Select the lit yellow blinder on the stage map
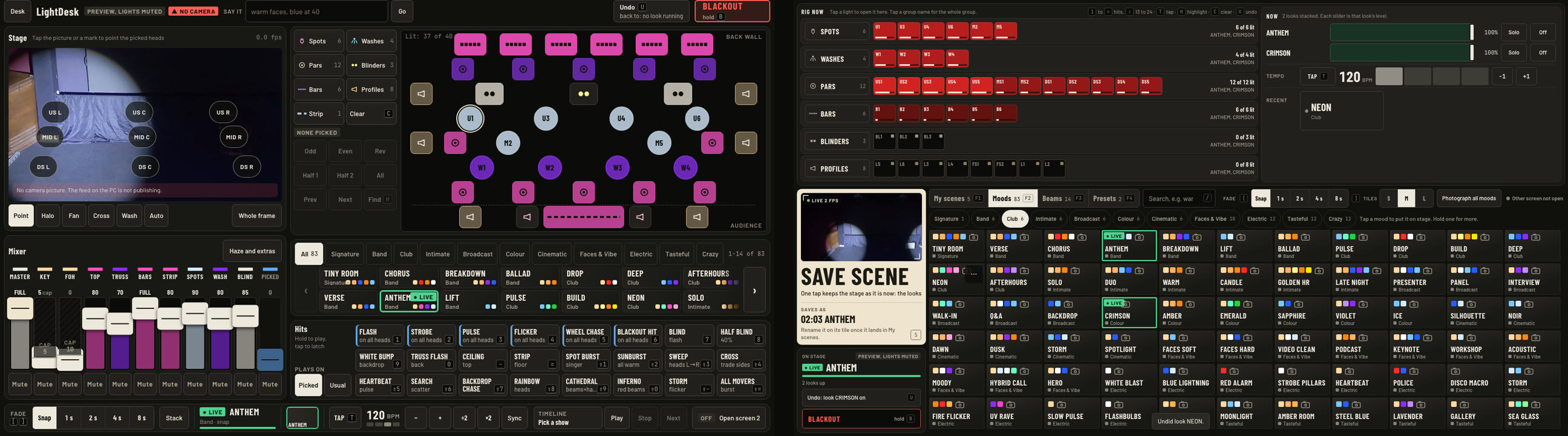The image size is (1568, 436). coord(584,94)
